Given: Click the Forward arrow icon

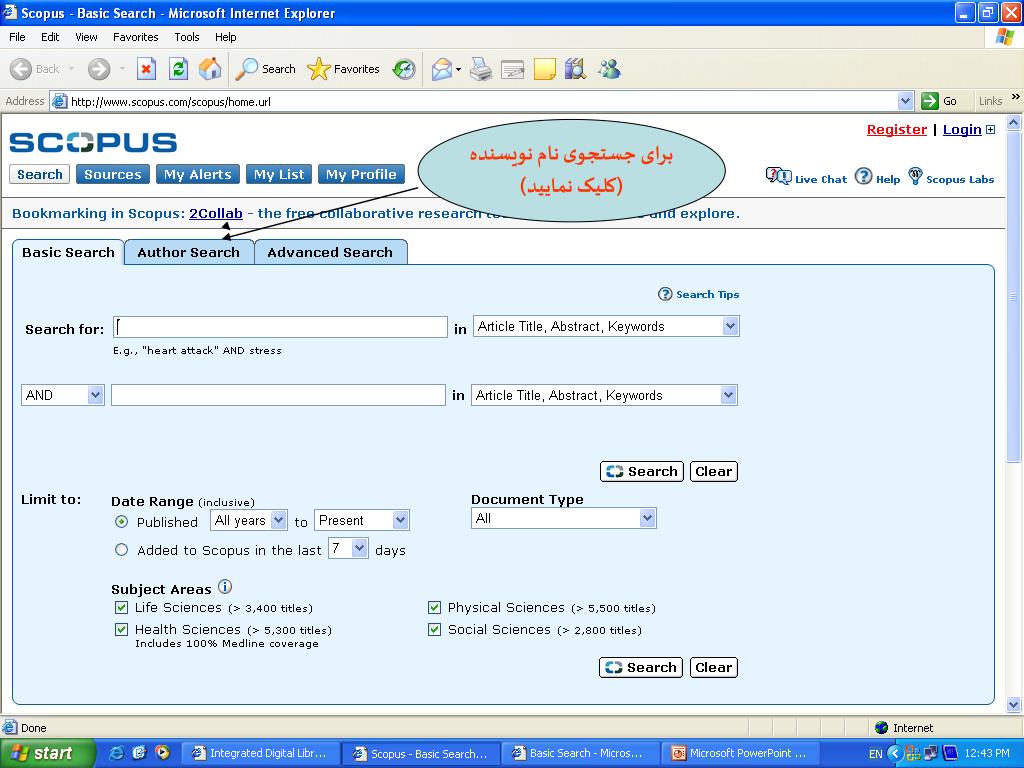Looking at the screenshot, I should coord(99,69).
